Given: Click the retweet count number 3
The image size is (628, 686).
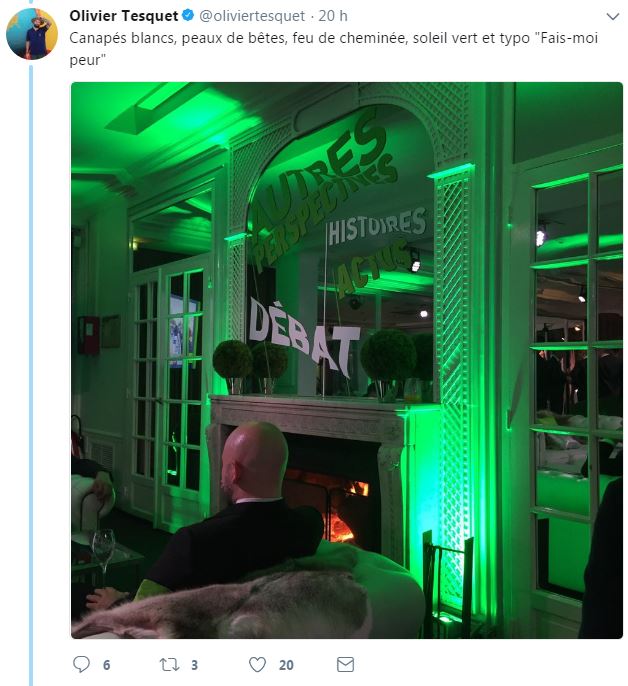Looking at the screenshot, I should click(194, 665).
